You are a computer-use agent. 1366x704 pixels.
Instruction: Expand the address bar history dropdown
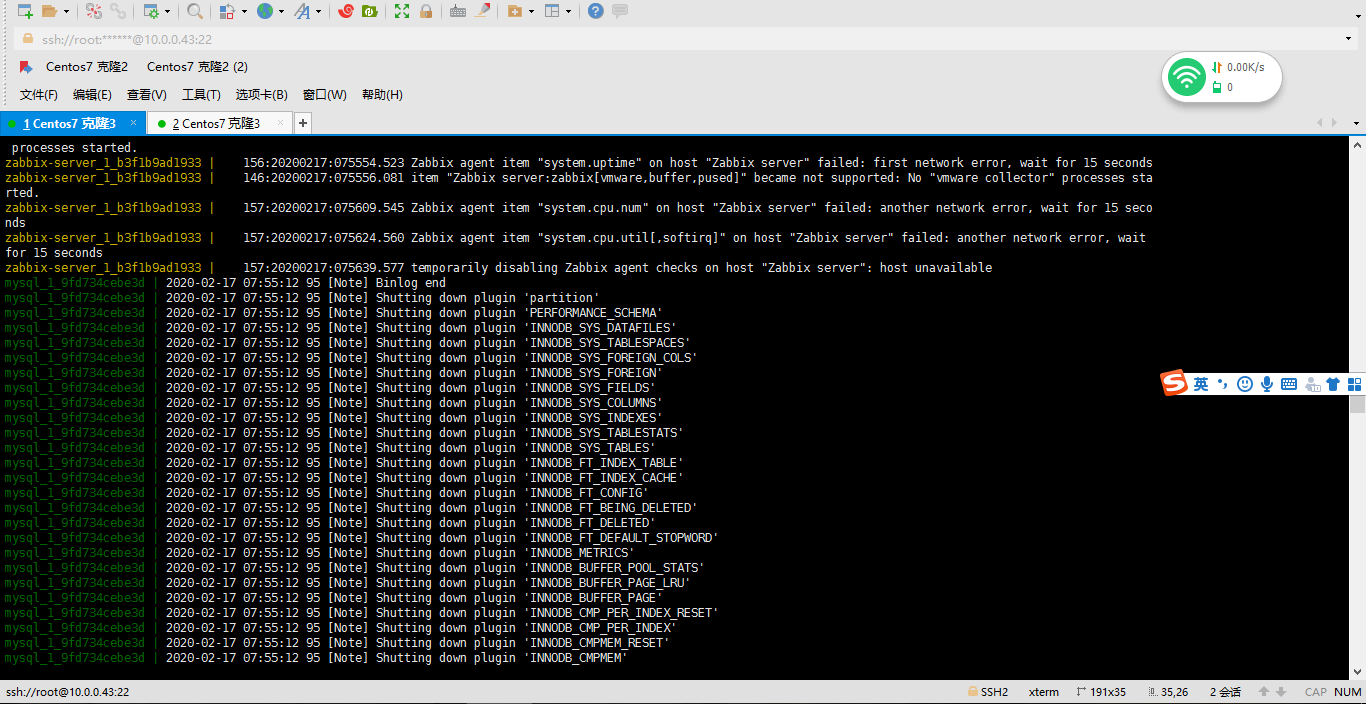(x=1349, y=39)
